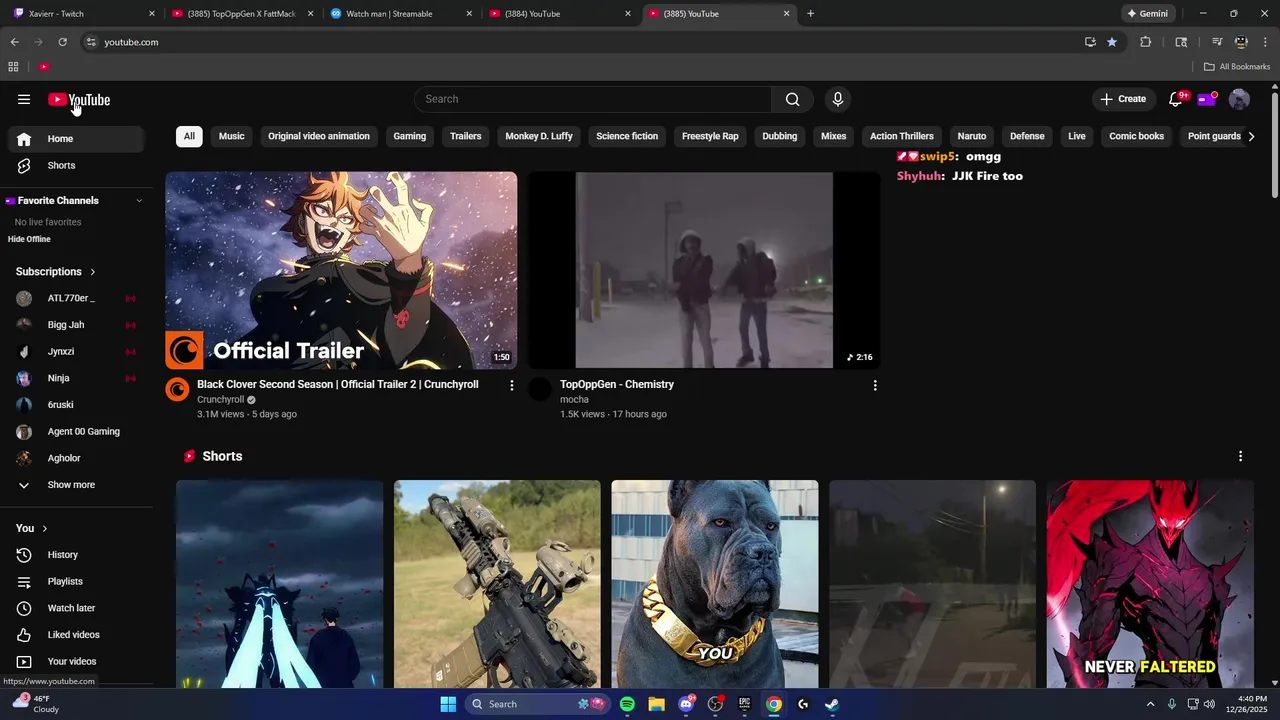Open Black Clover Second Season video title
Image resolution: width=1280 pixels, height=720 pixels.
[x=338, y=385]
